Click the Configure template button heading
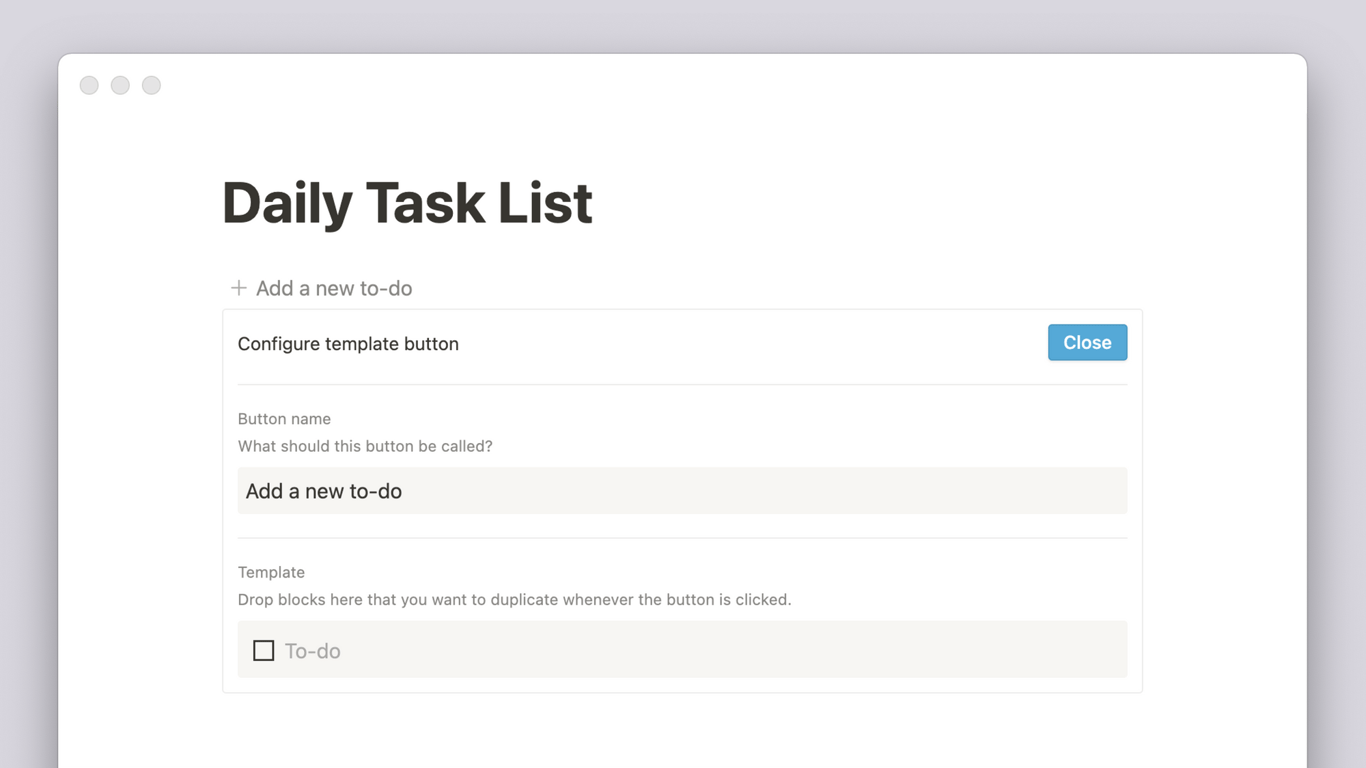 (348, 344)
